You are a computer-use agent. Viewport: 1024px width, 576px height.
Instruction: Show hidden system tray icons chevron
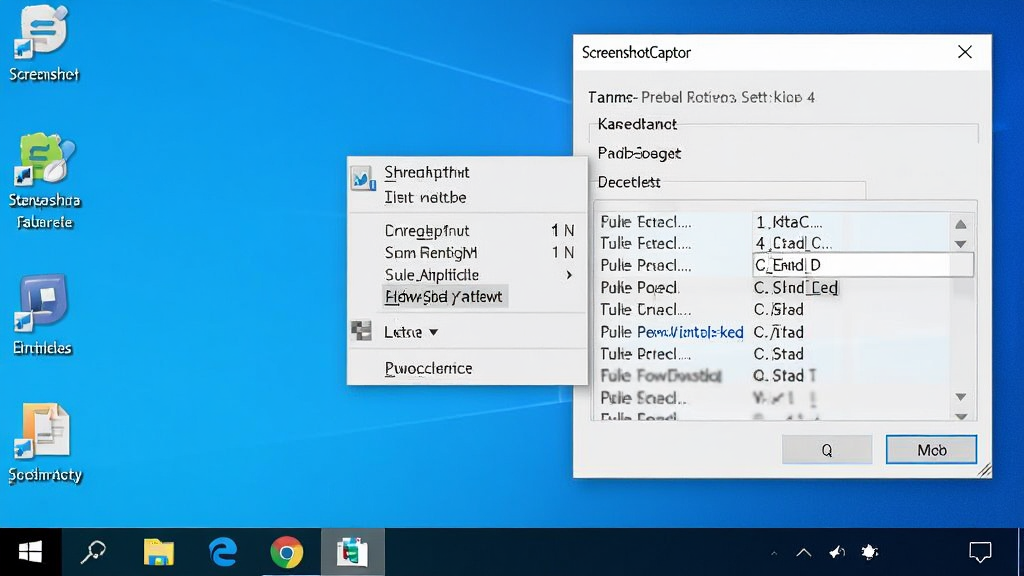click(x=804, y=552)
